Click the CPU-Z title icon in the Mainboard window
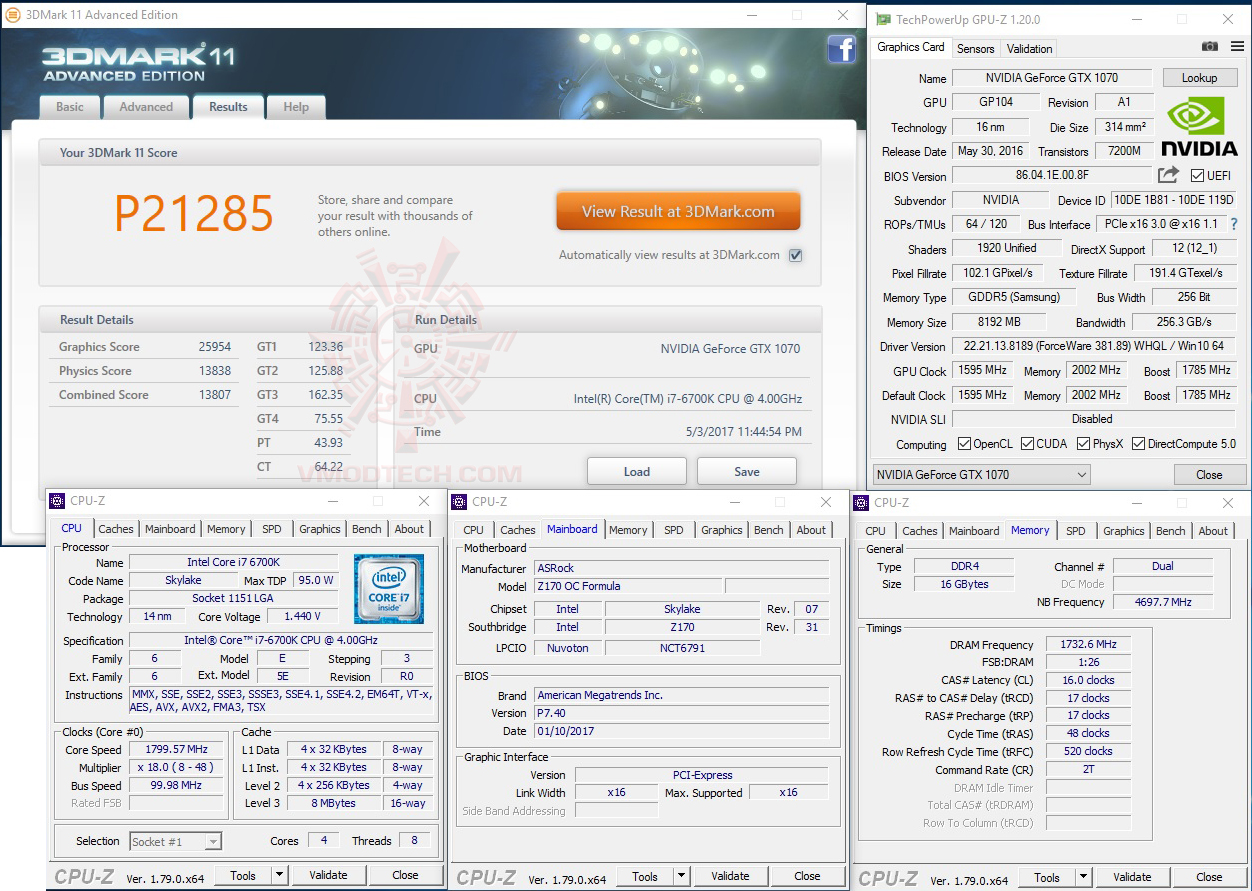Image resolution: width=1252 pixels, height=891 pixels. (459, 501)
